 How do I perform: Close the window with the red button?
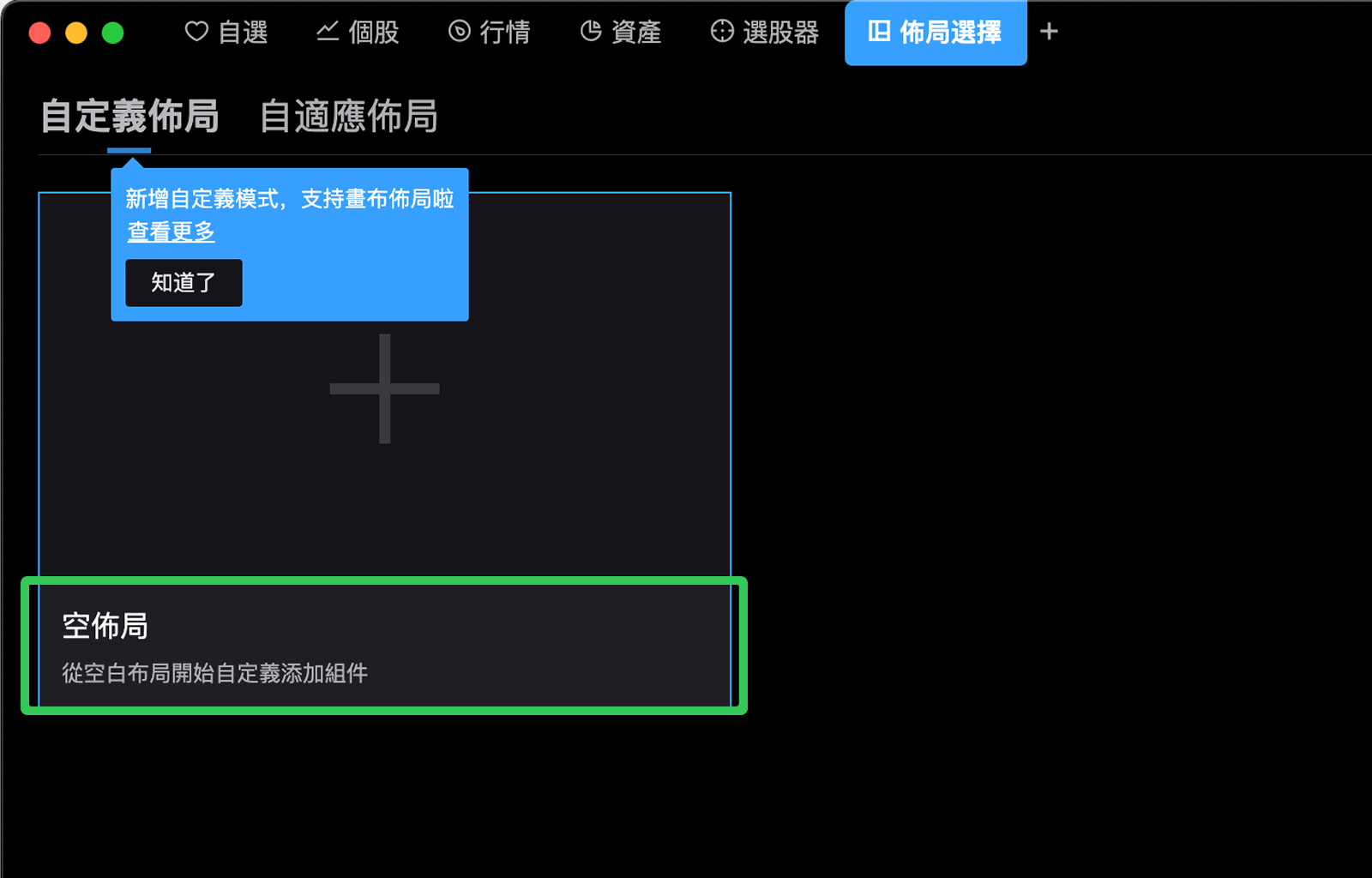coord(39,33)
